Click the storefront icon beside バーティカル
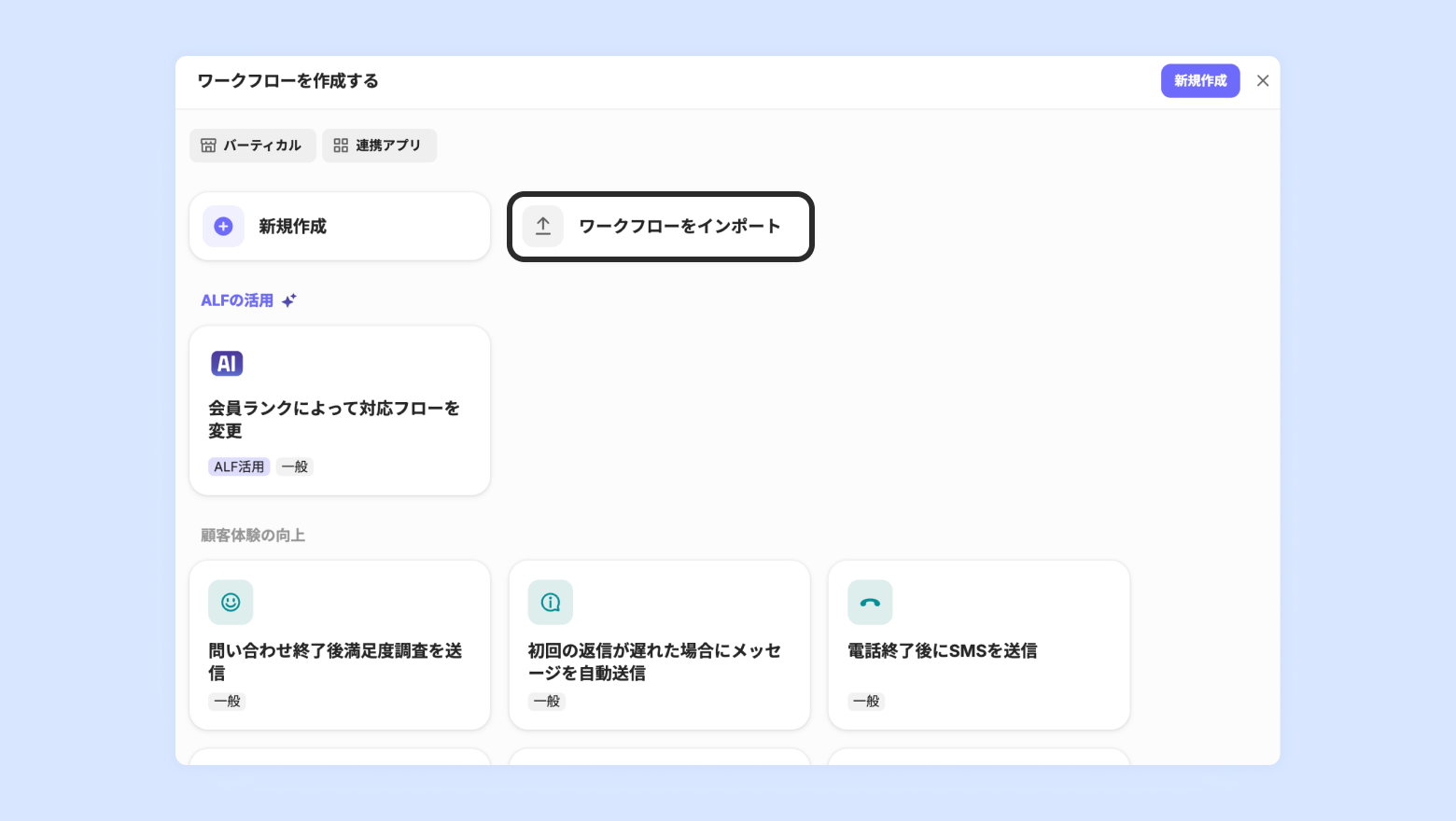Image resolution: width=1456 pixels, height=821 pixels. click(208, 146)
